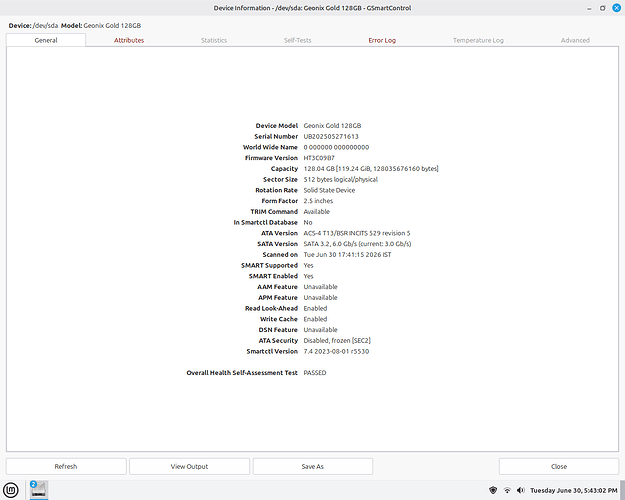
Task: Click Rotation Rate value Solid State Device
Action: click(x=329, y=190)
